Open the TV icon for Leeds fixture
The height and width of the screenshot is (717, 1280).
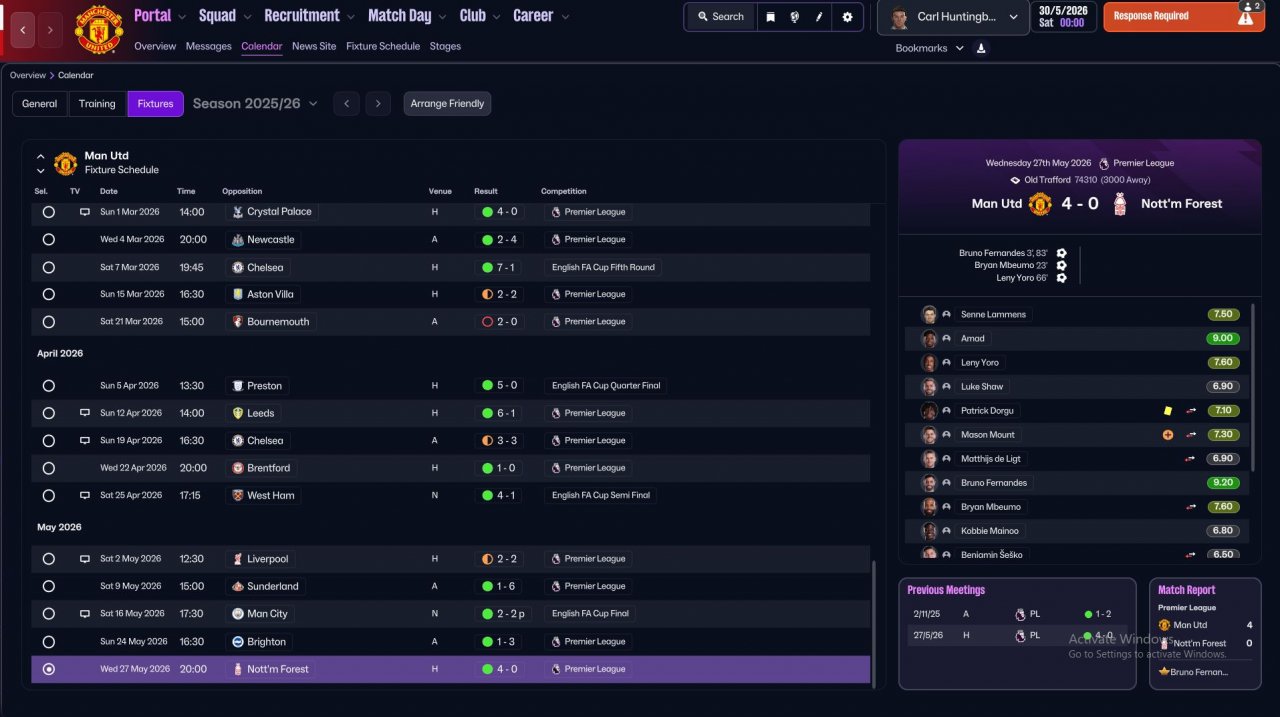(x=85, y=413)
